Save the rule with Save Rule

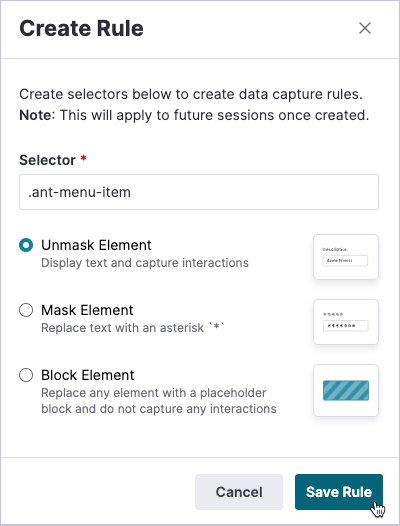[x=339, y=492]
